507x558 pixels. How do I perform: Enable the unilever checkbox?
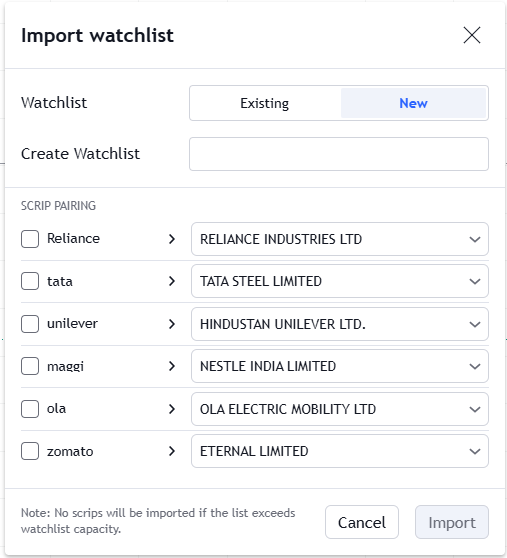tap(30, 324)
